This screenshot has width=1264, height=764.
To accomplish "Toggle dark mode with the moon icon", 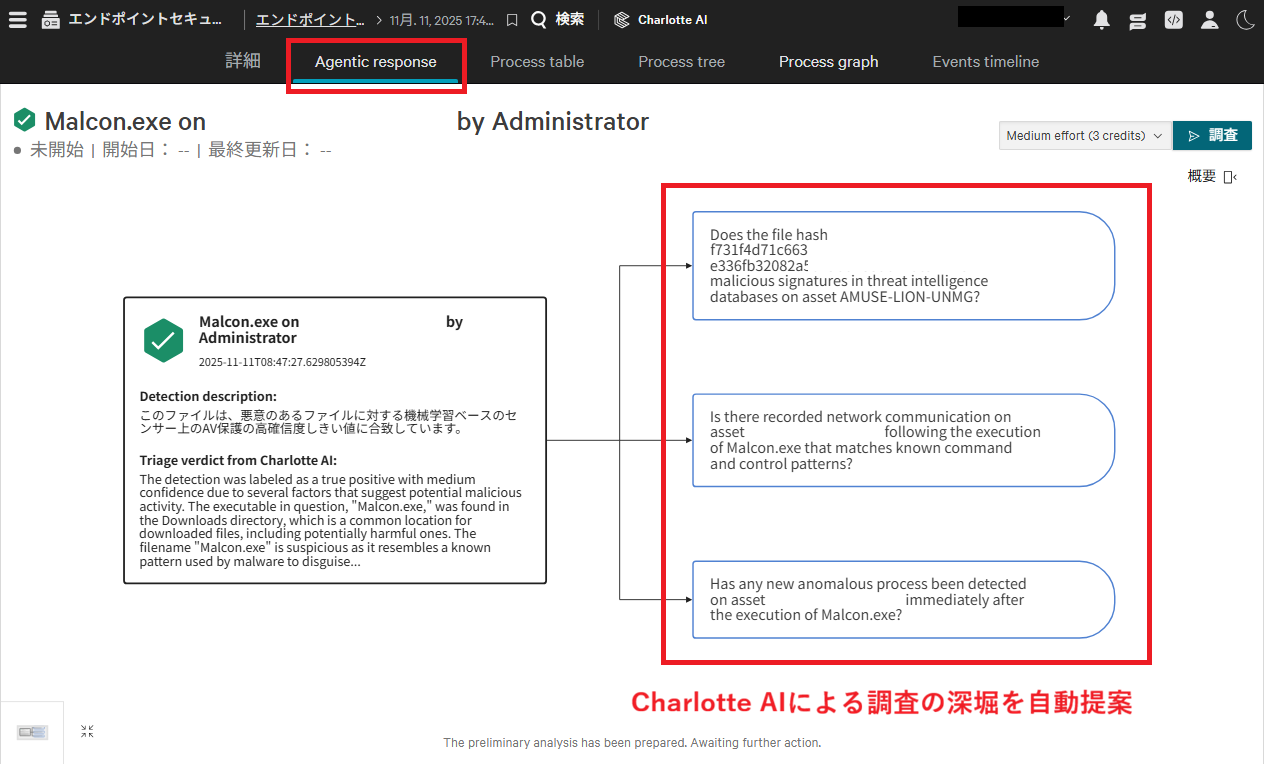I will [1245, 19].
